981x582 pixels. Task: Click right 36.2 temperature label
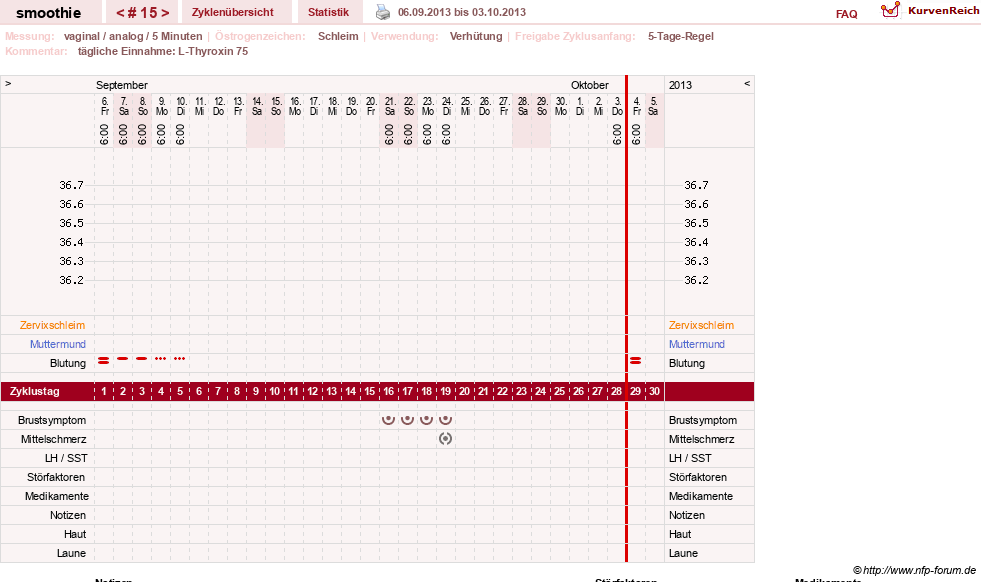coord(696,280)
